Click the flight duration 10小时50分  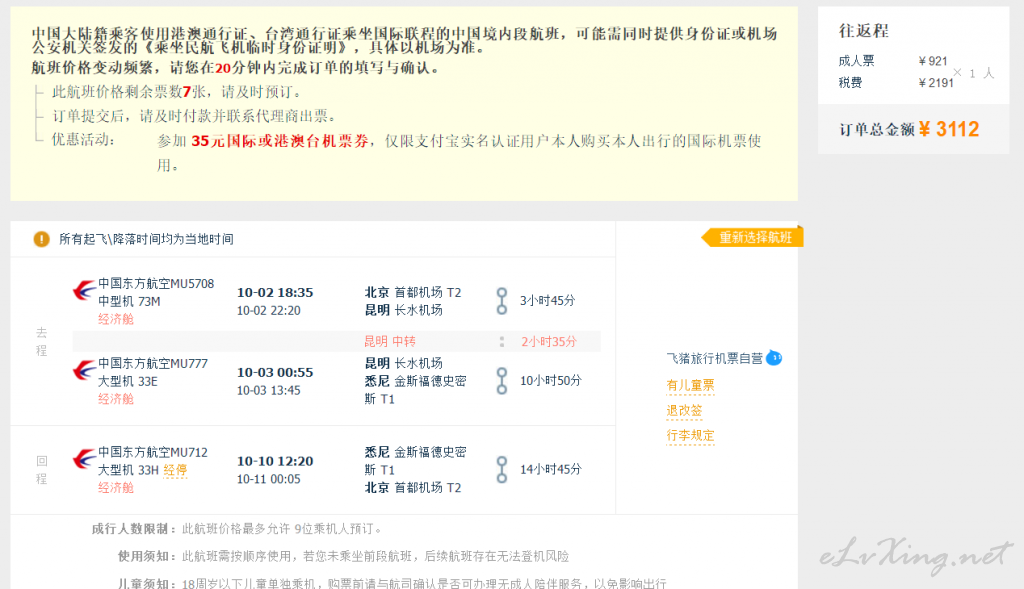click(x=551, y=381)
